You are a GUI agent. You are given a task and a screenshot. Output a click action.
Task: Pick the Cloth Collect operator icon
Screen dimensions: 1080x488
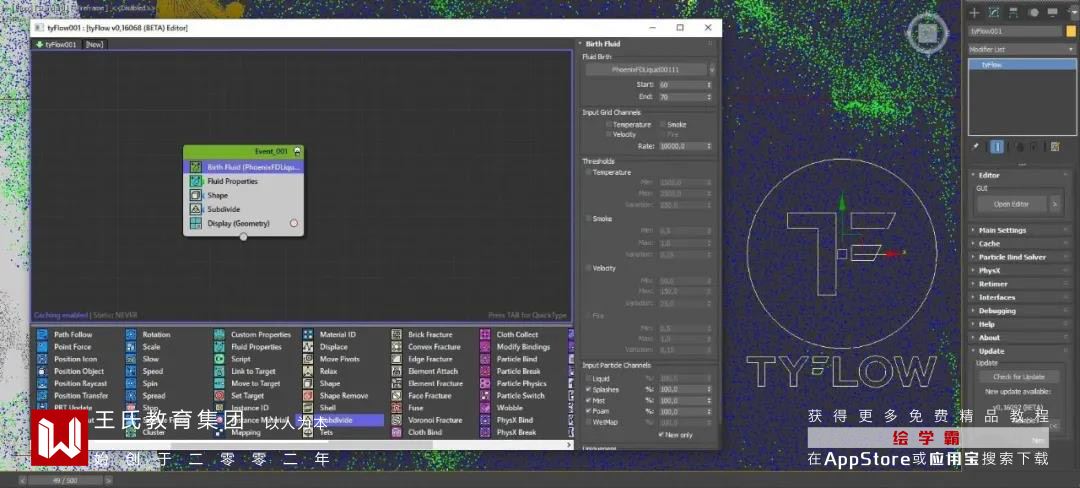coord(485,335)
